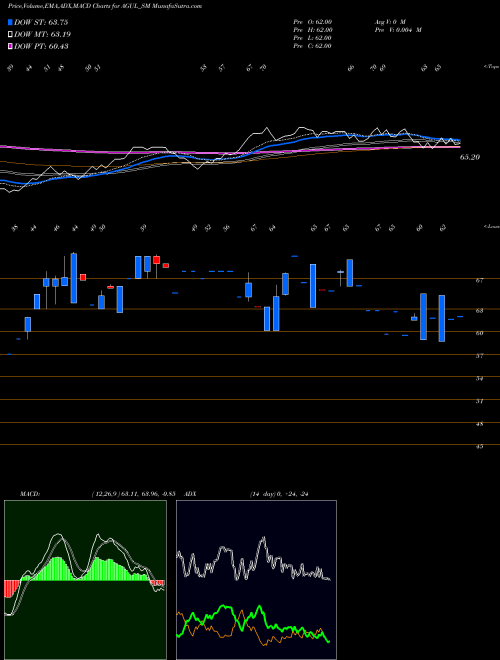This screenshot has width=500, height=660.
Task: Click the magenta DOW PT legend swatch
Action: [11, 46]
